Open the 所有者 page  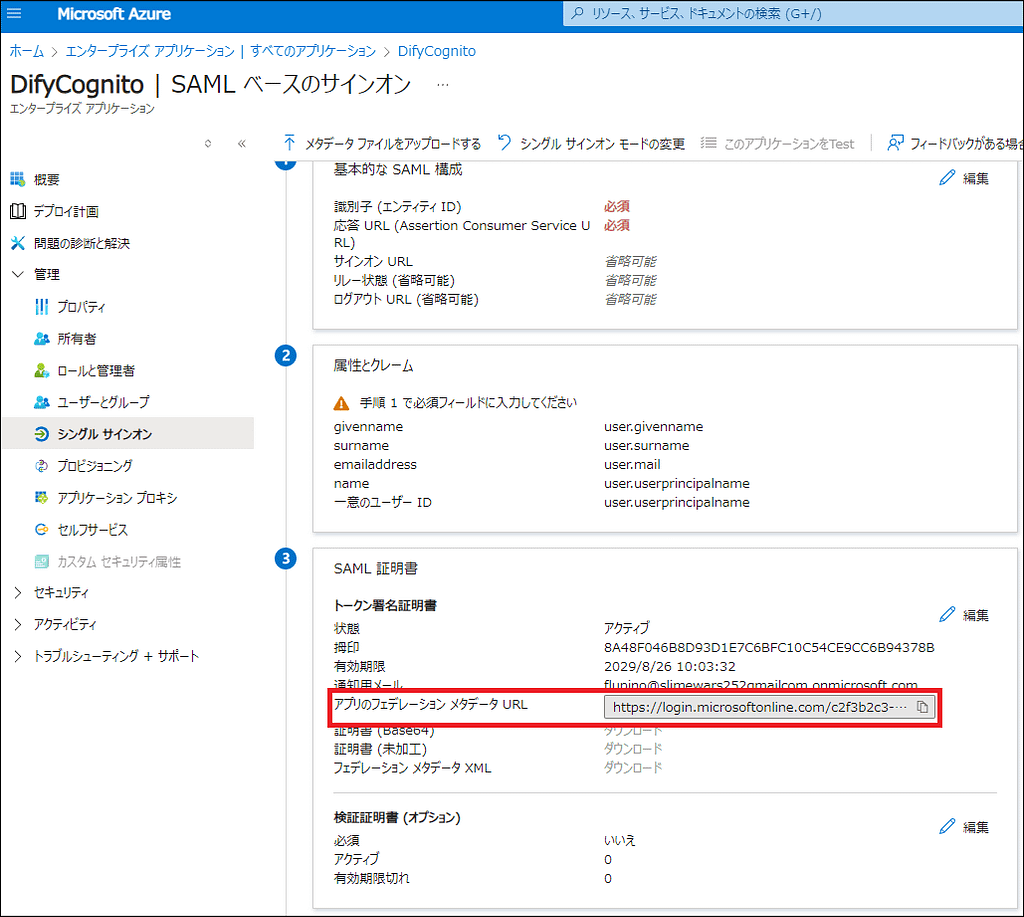77,339
